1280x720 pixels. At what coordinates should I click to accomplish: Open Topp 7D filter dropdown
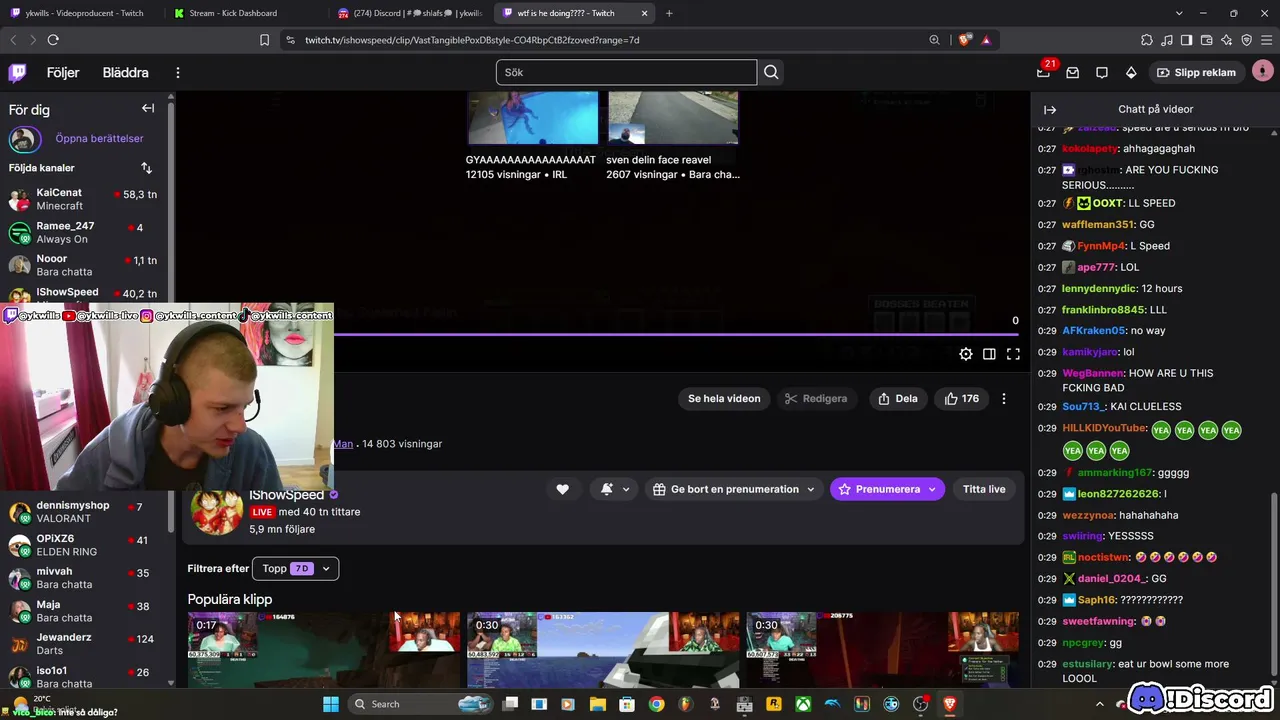click(296, 568)
